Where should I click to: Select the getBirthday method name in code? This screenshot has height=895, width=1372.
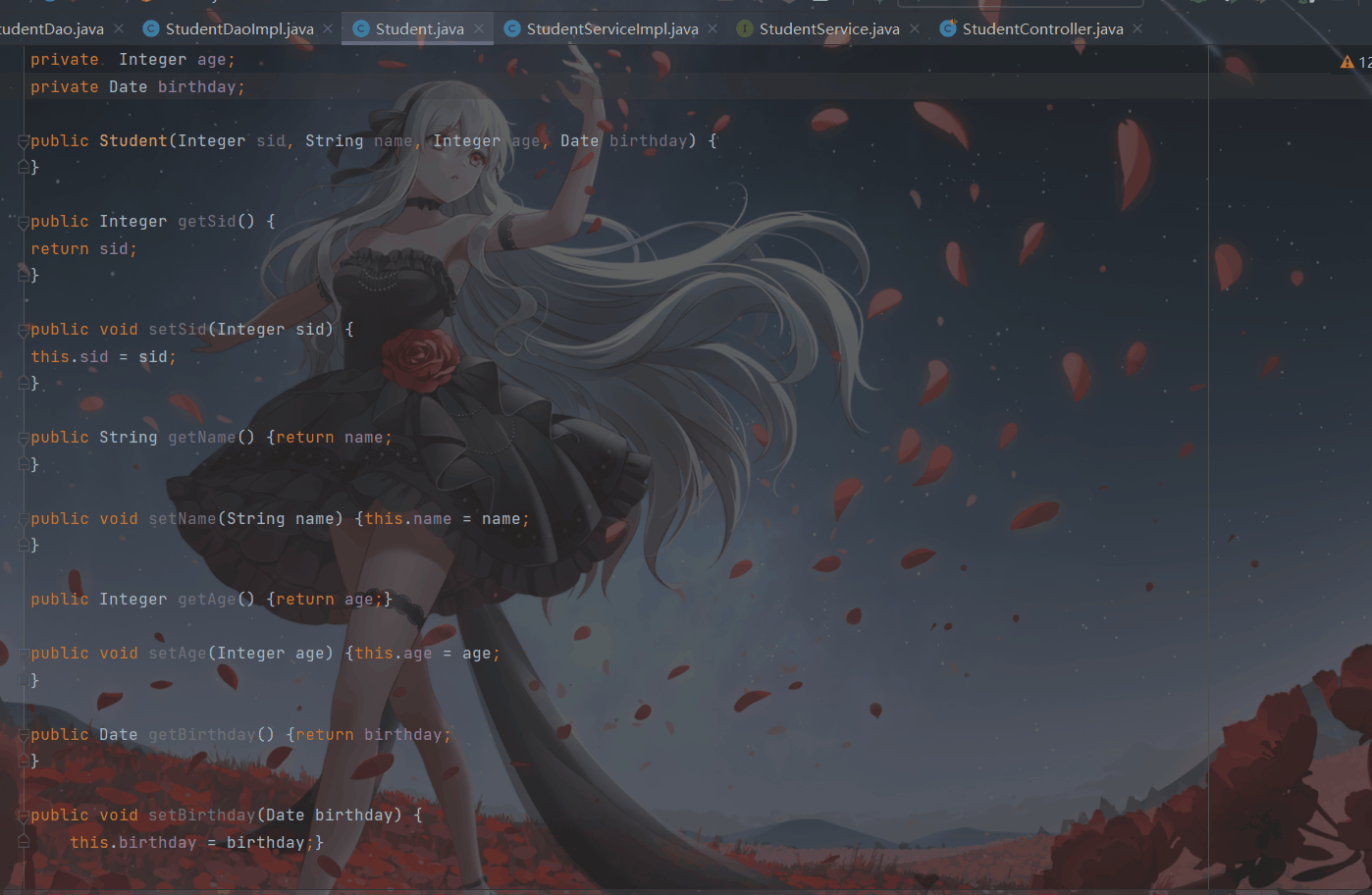(x=201, y=734)
